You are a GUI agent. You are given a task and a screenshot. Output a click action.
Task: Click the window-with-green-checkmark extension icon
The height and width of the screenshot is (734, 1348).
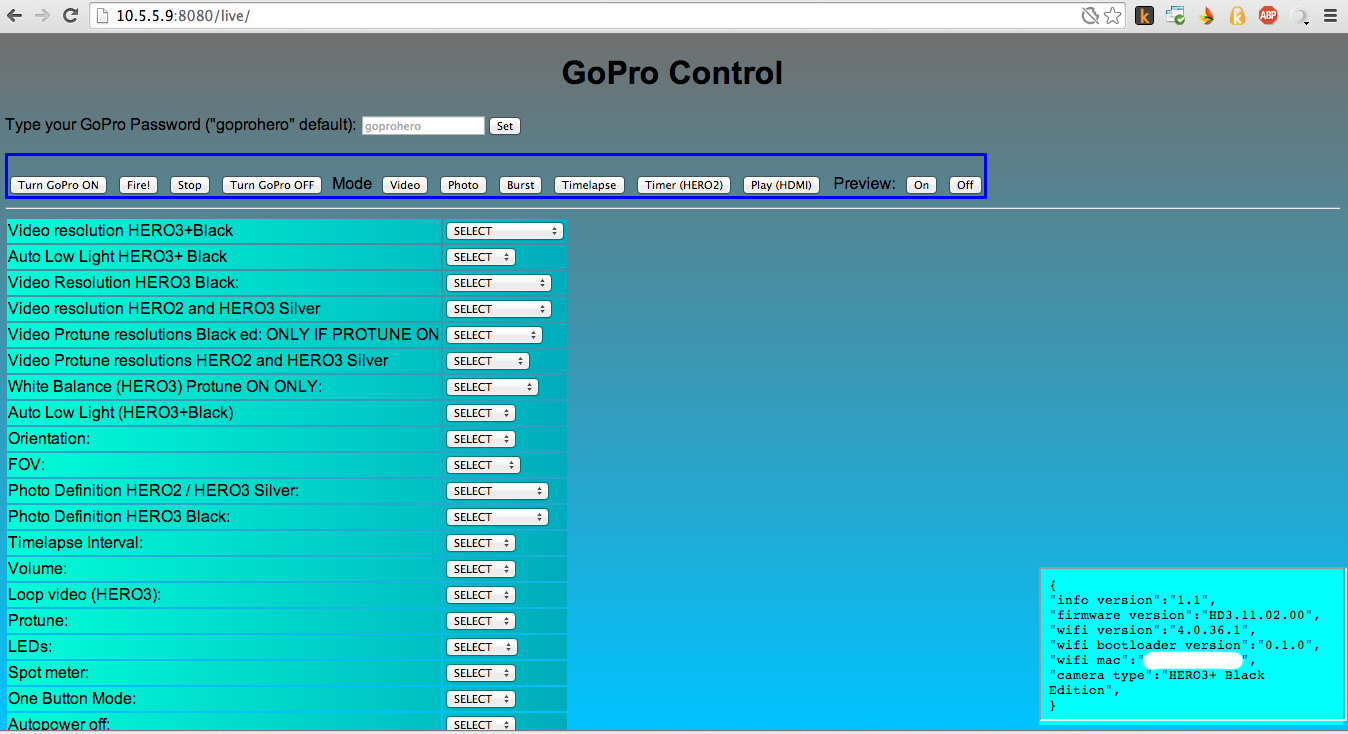pyautogui.click(x=1176, y=16)
